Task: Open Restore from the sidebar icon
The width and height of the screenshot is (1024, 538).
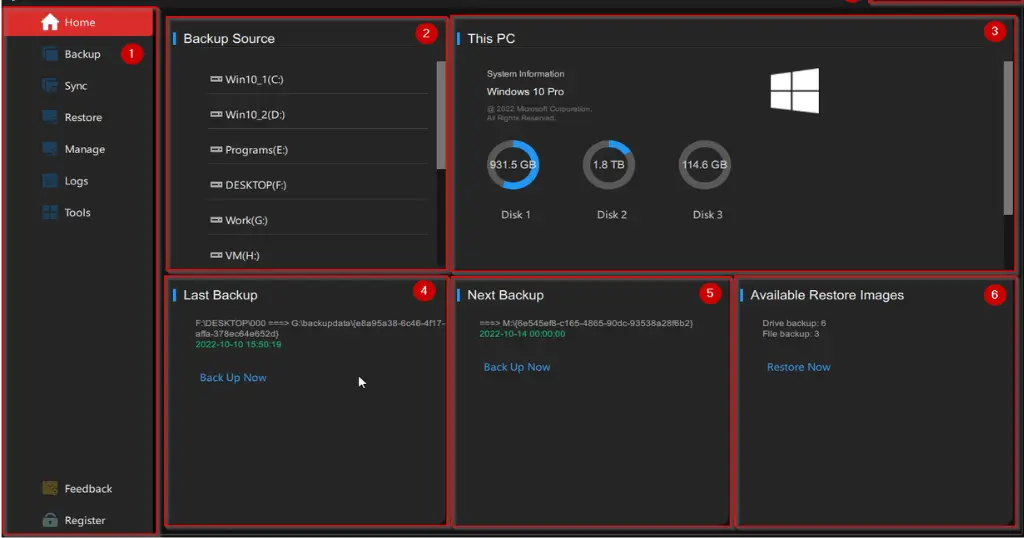Action: coord(50,118)
